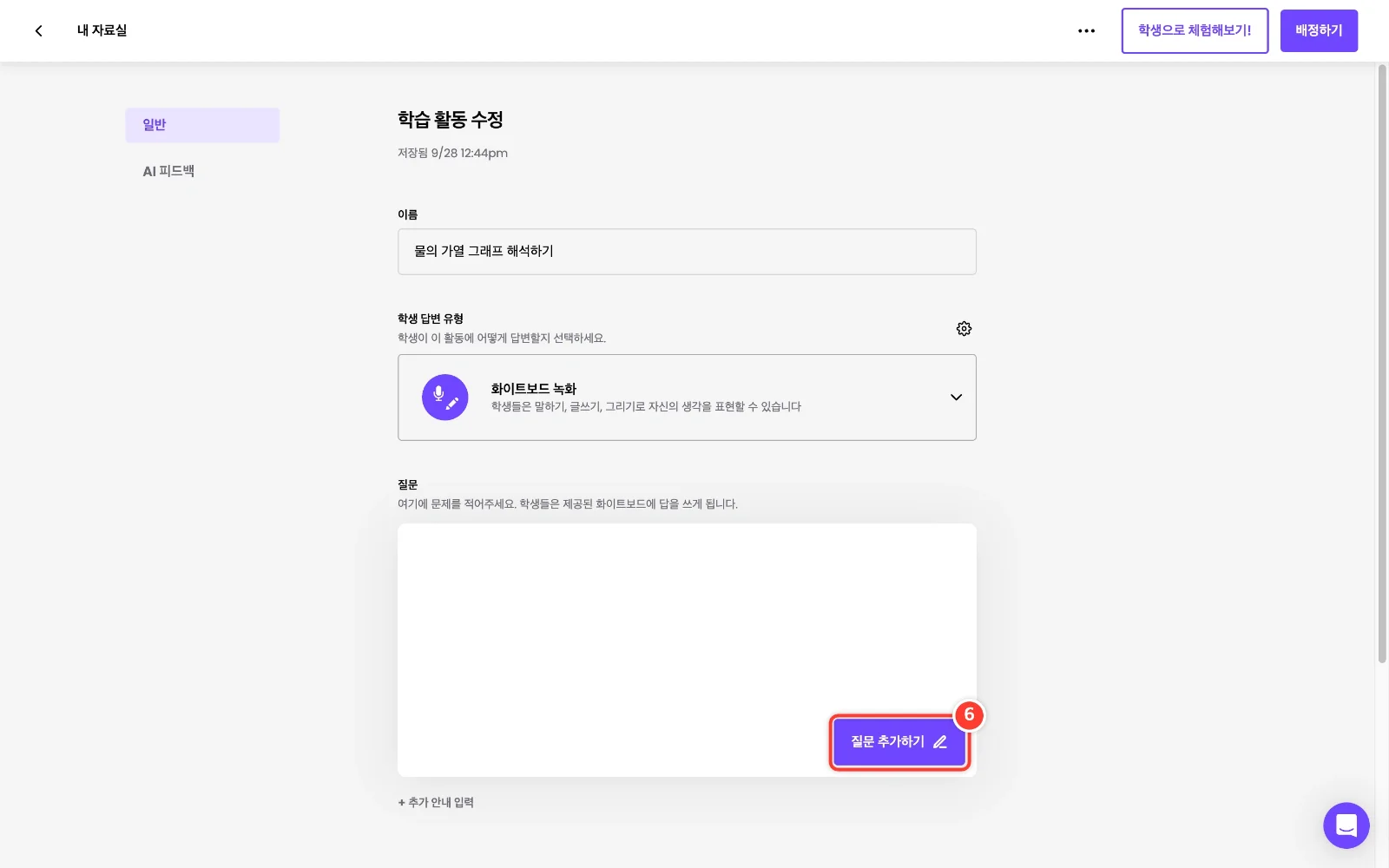Screen dimensions: 1389x868
Task: Click the + 추가 안내 입력 link
Action: (x=436, y=802)
